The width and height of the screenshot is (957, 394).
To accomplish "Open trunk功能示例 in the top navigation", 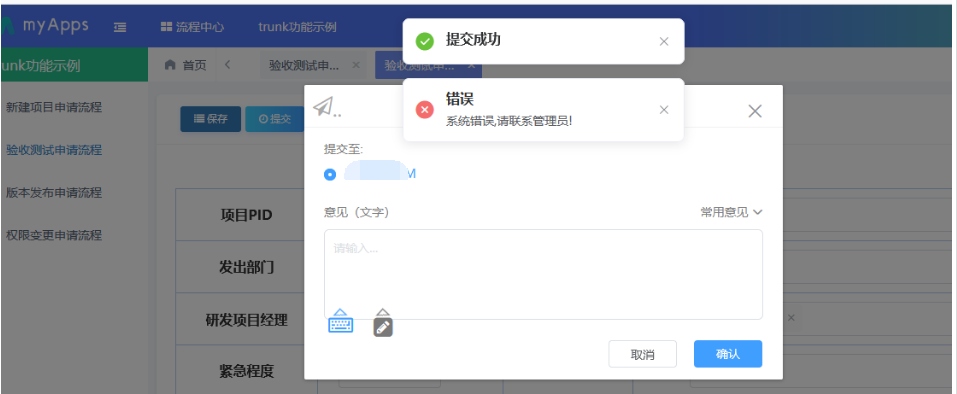I will 297,27.
